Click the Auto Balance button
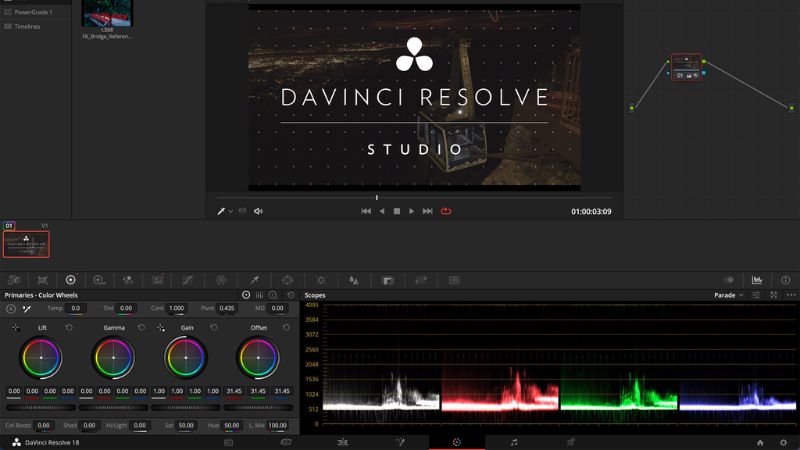 click(x=11, y=309)
